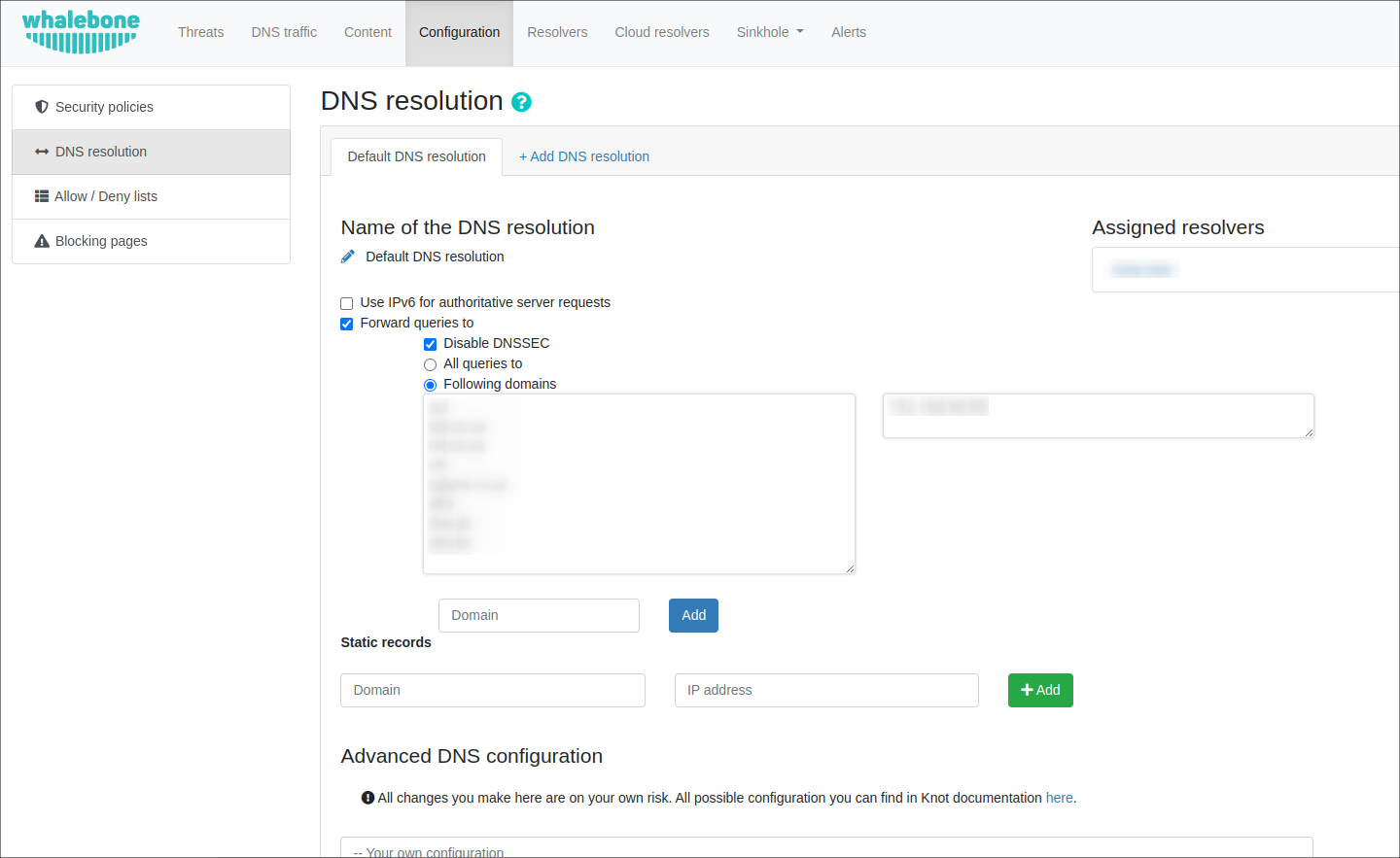The width and height of the screenshot is (1400, 858).
Task: Click the warning icon for Blocking pages
Action: pos(42,241)
